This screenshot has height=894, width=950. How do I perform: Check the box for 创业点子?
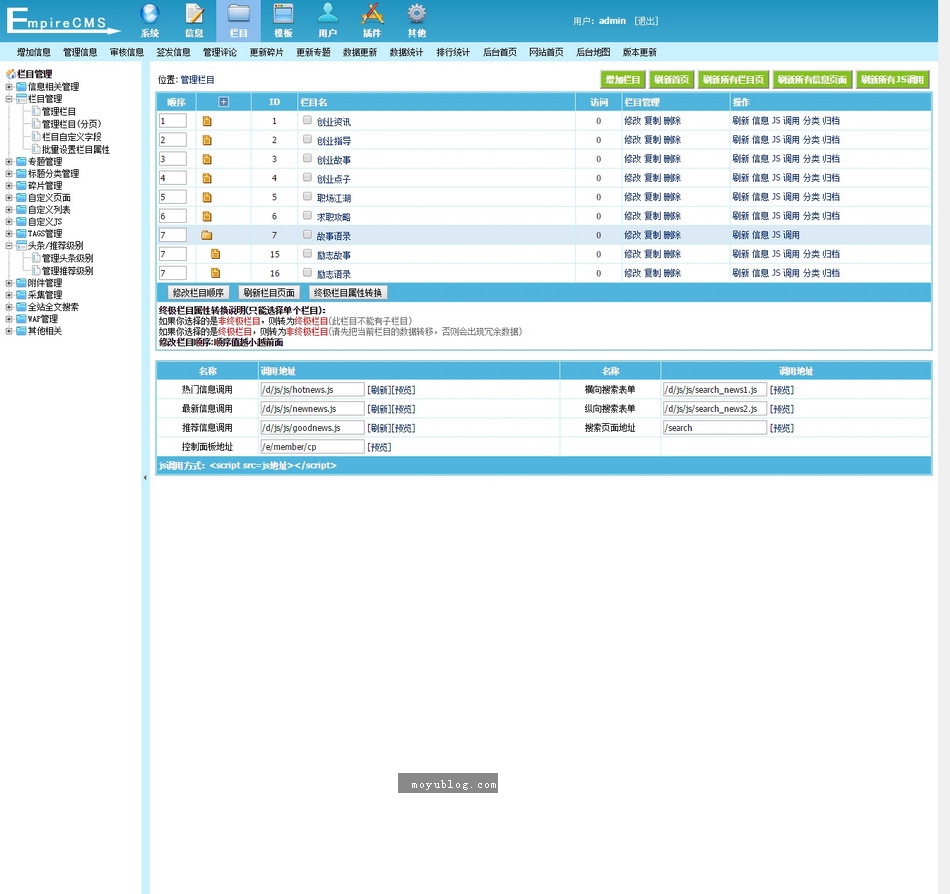(x=307, y=177)
